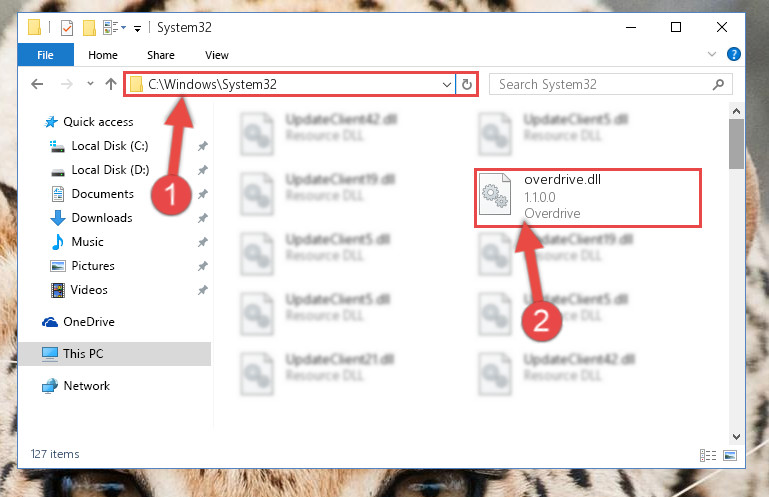Refresh the System32 folder view
769x497 pixels.
click(x=467, y=84)
